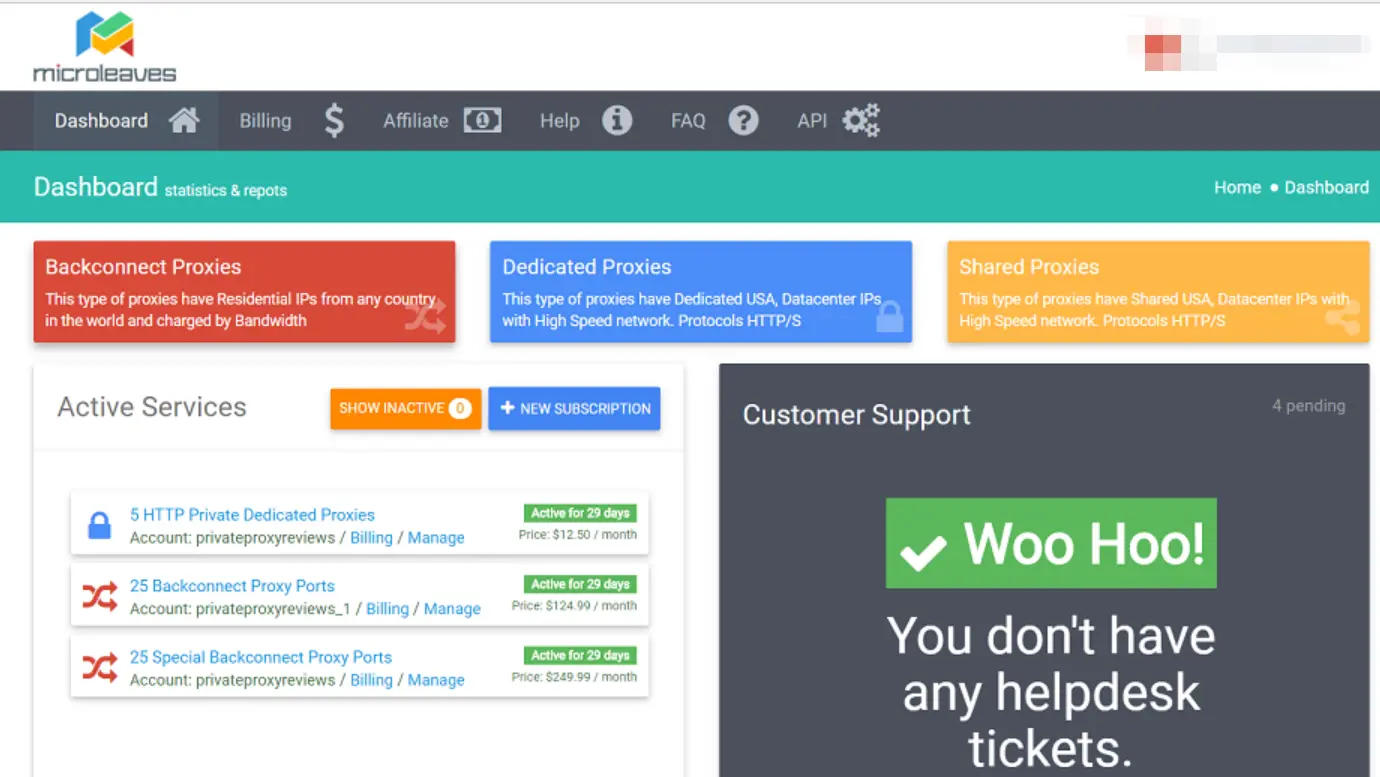
Task: Open the Dashboard menu item
Action: pyautogui.click(x=126, y=121)
